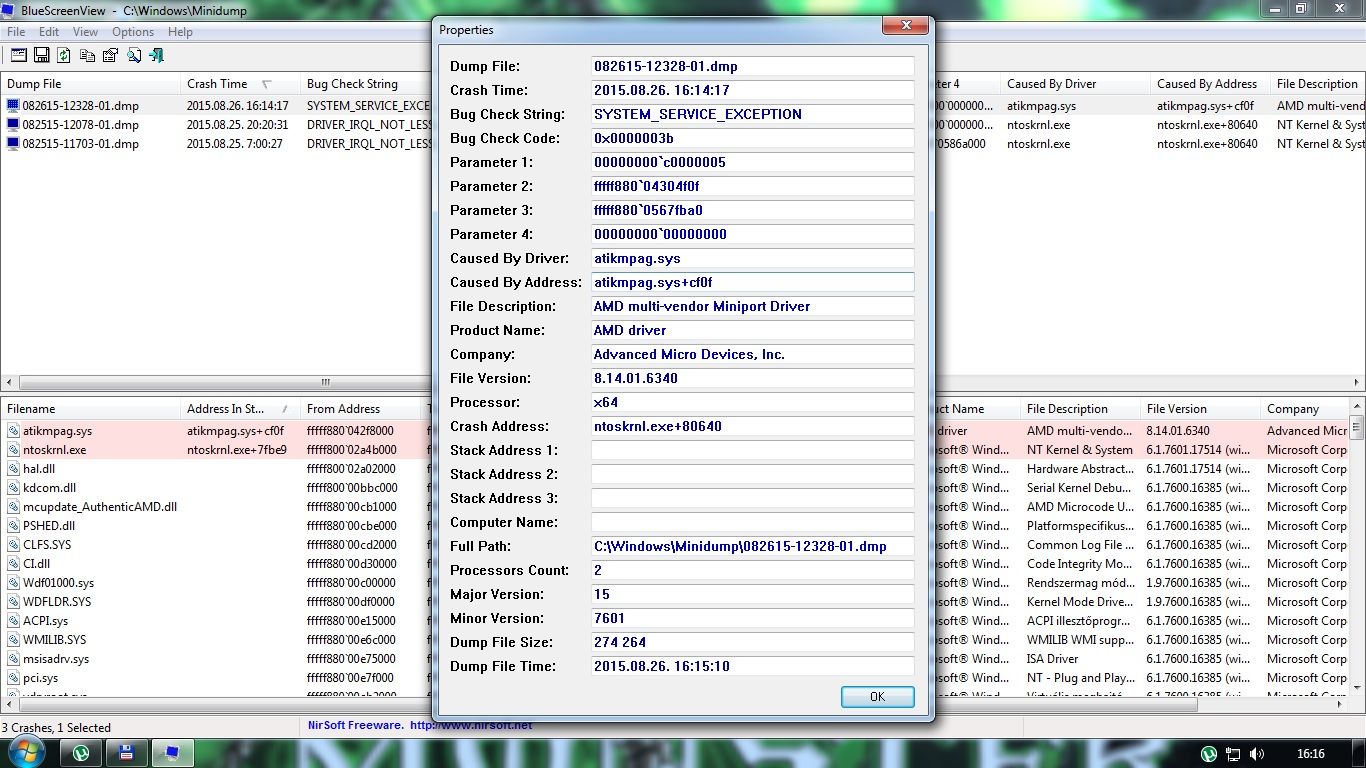1366x768 pixels.
Task: Select the 082515-12078-01.dmp row icon
Action: point(13,125)
